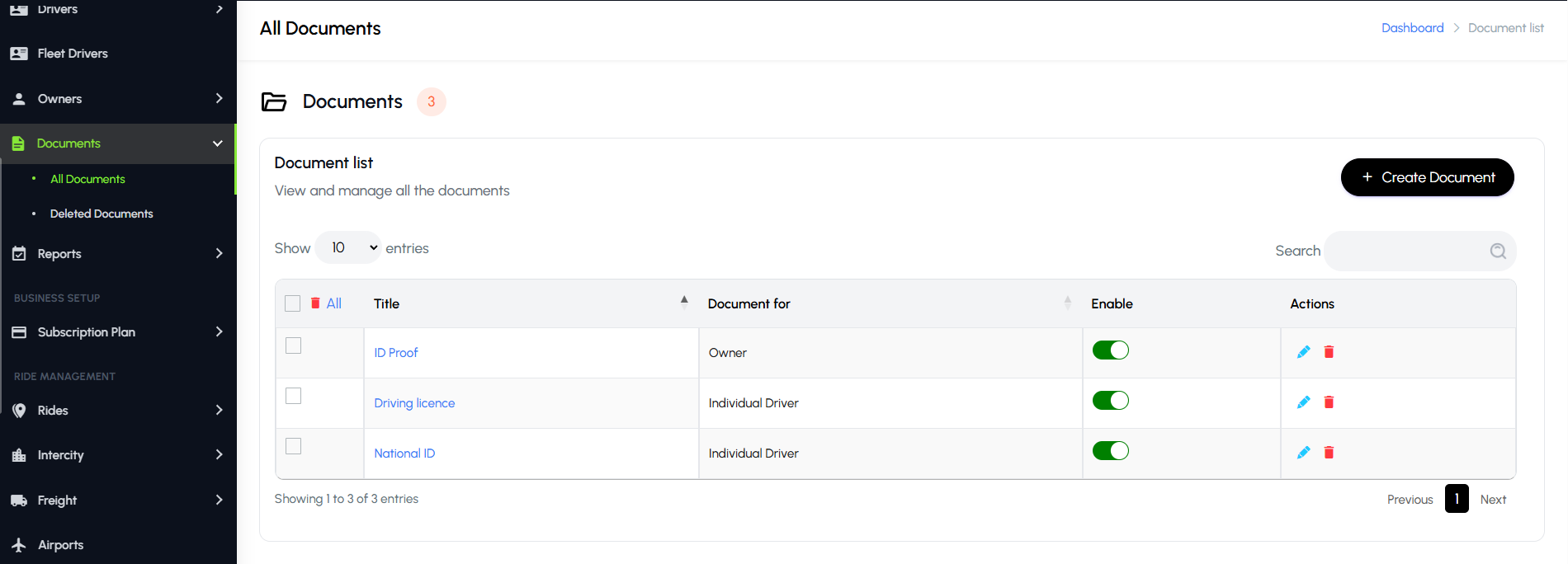Open Deleted Documents in sidebar
This screenshot has height=564, width=1568.
[102, 214]
